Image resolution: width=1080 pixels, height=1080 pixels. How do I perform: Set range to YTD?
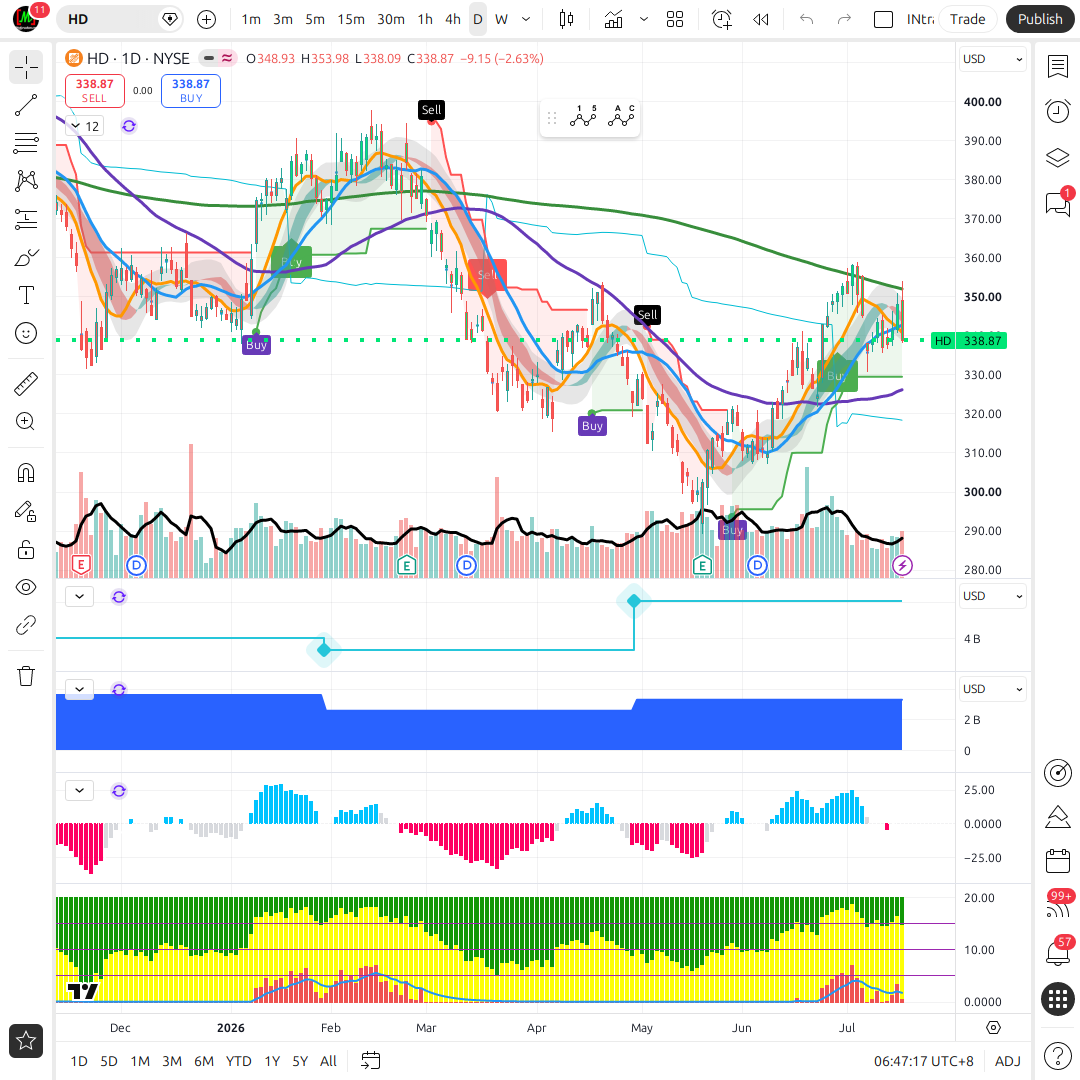pos(238,1061)
